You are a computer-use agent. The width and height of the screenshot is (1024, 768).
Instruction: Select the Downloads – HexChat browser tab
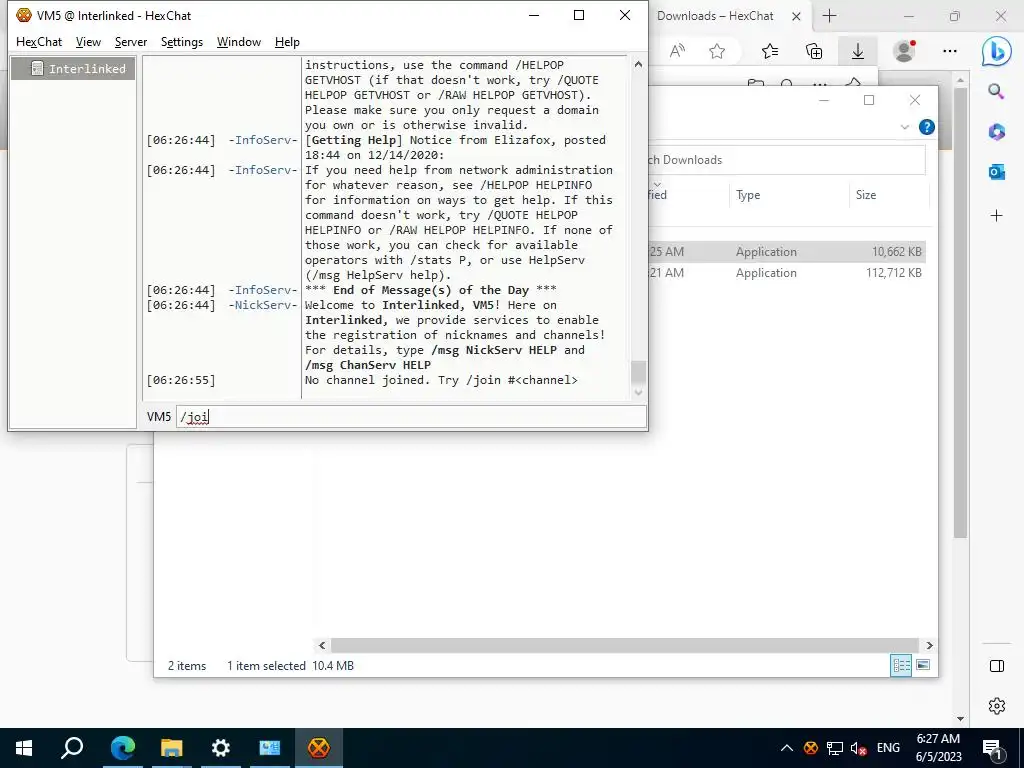pyautogui.click(x=715, y=16)
